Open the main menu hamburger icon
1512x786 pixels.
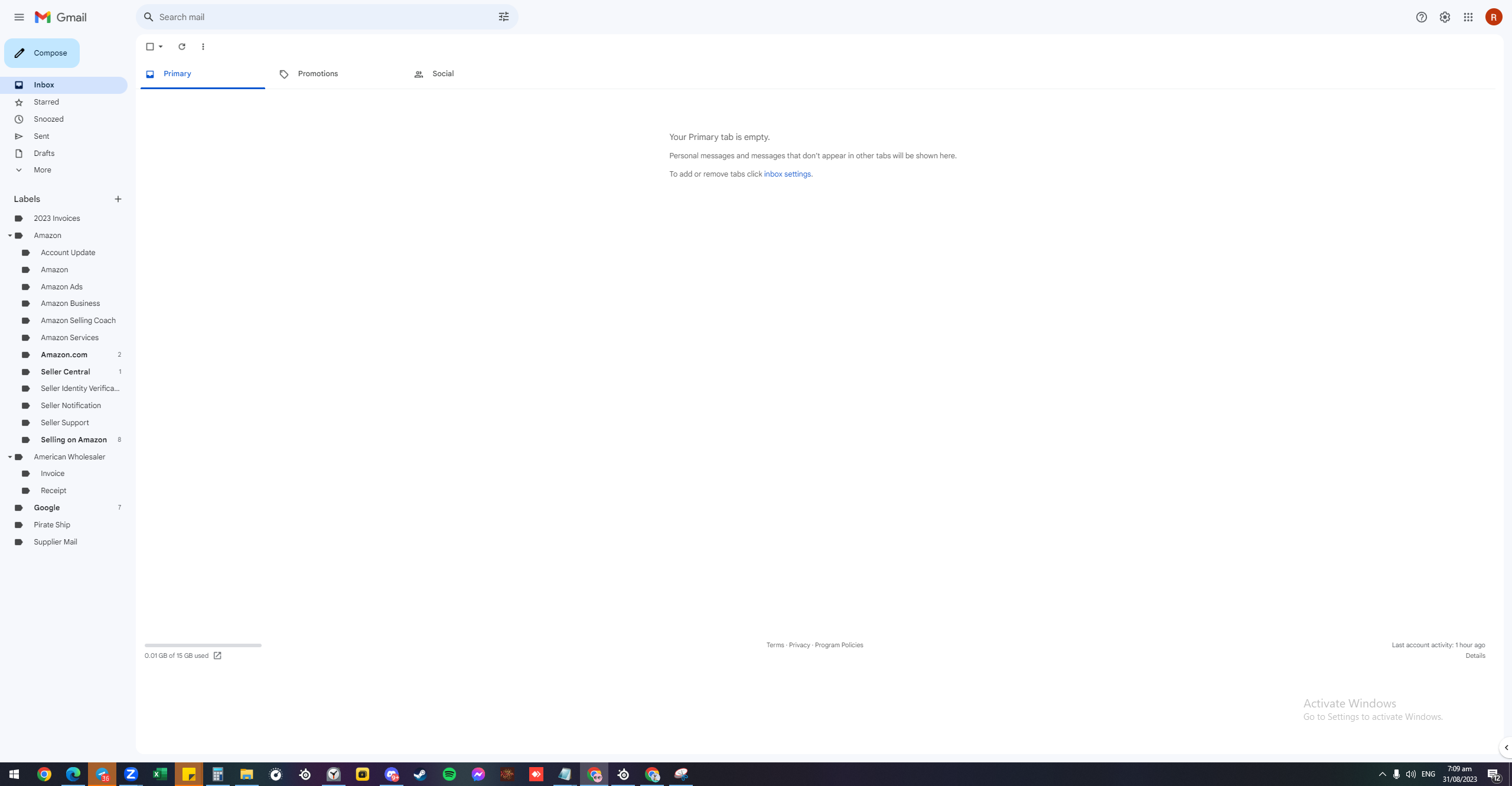(19, 17)
